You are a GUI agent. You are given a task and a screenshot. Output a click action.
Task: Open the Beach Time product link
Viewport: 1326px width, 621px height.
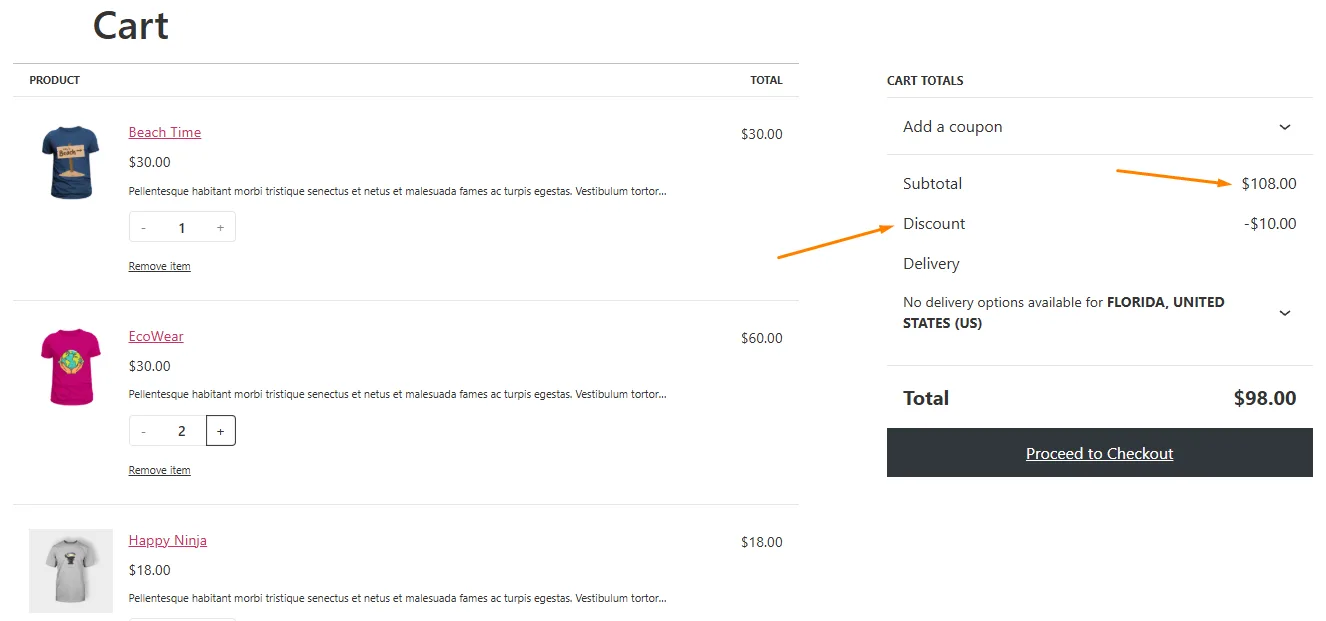[165, 132]
